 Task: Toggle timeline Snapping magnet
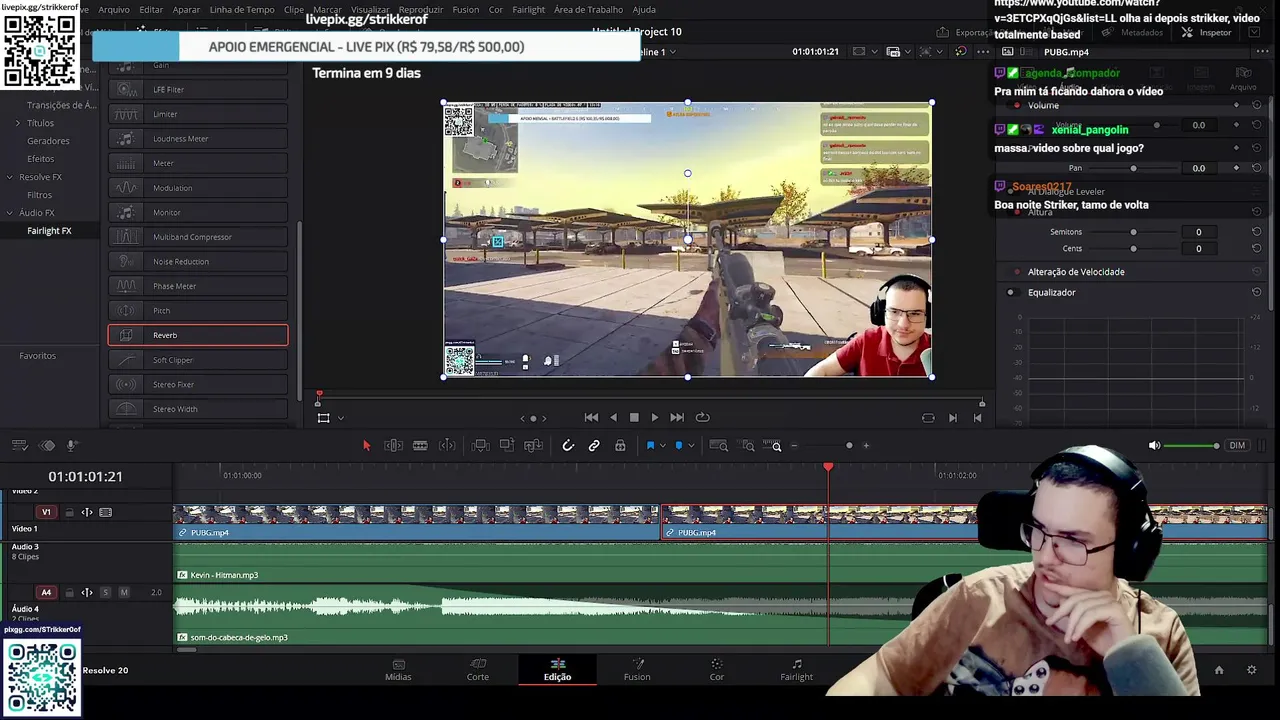568,446
